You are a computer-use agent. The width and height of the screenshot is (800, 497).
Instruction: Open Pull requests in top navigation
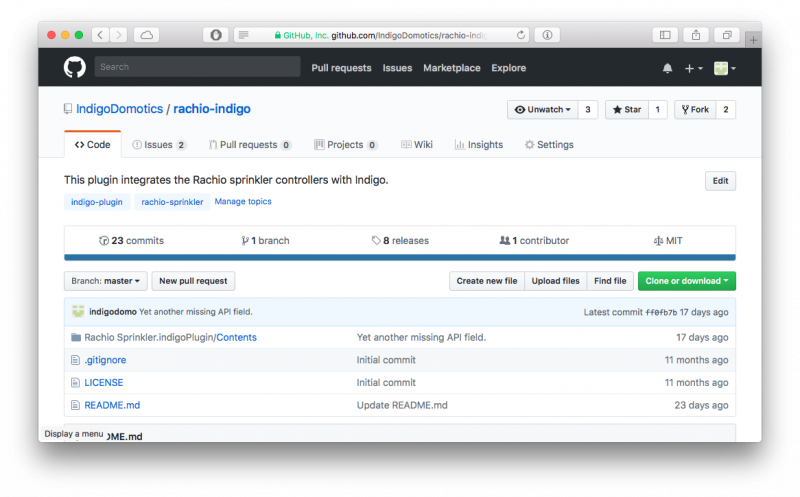pyautogui.click(x=341, y=68)
